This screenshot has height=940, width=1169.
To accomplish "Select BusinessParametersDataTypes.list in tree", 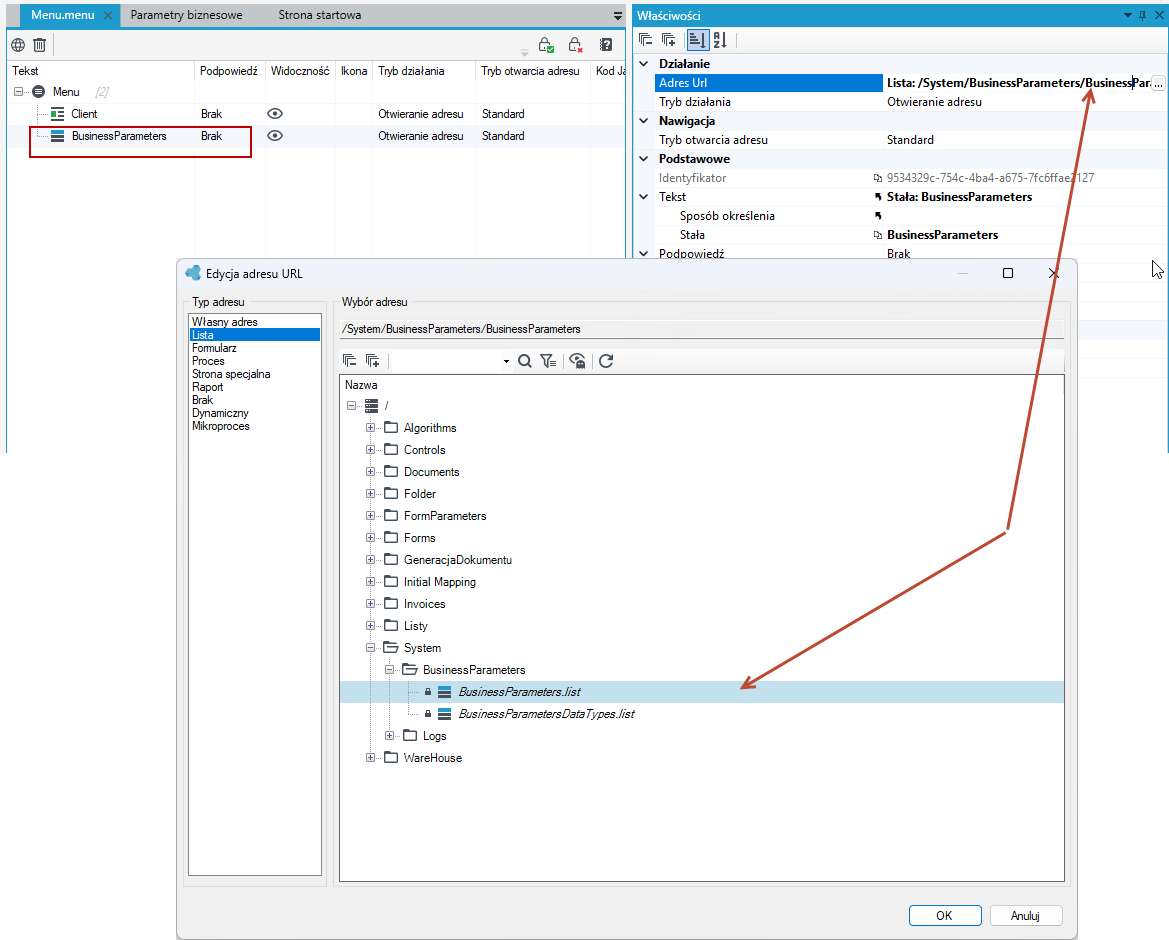I will [546, 714].
